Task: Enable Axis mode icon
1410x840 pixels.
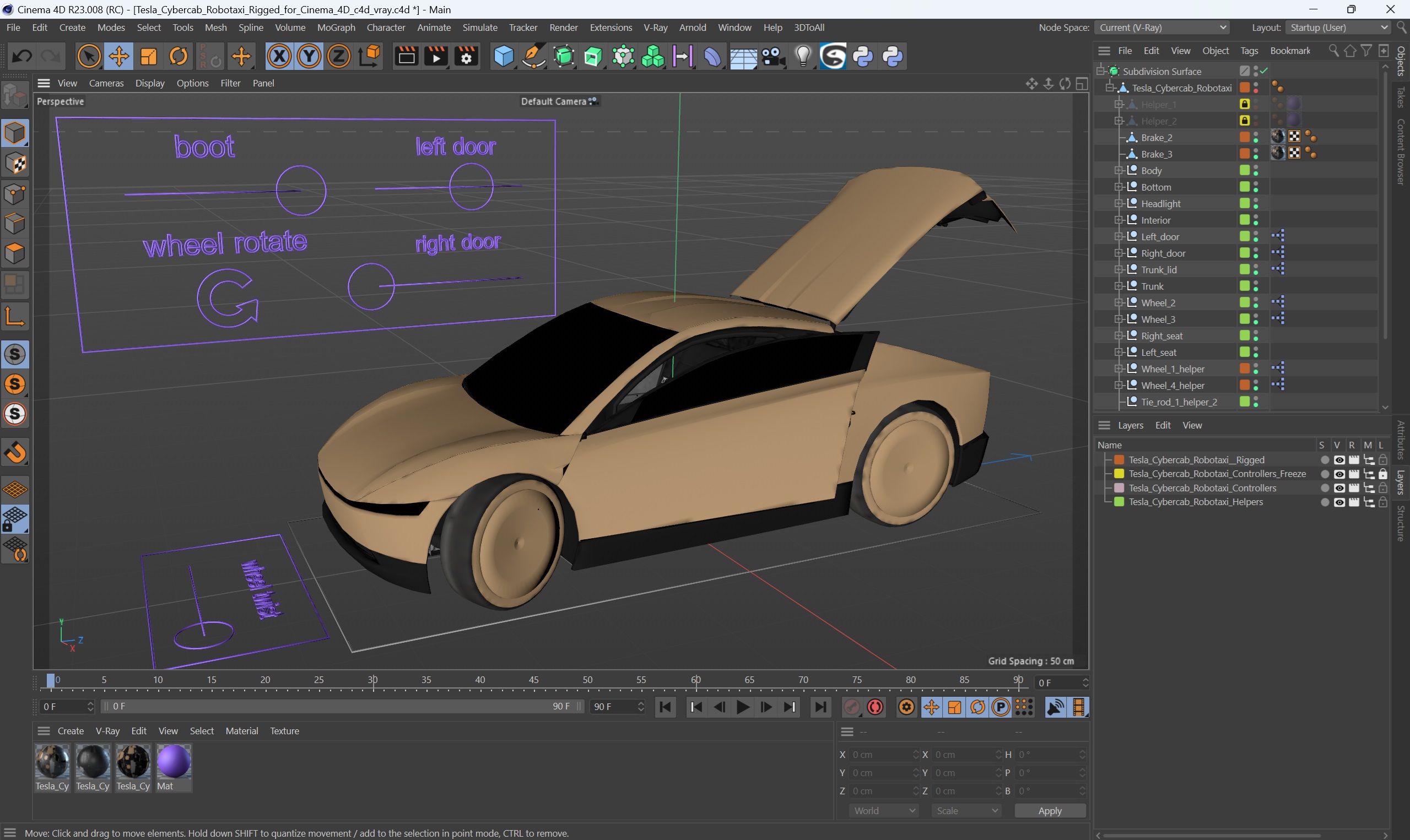Action: [x=15, y=316]
